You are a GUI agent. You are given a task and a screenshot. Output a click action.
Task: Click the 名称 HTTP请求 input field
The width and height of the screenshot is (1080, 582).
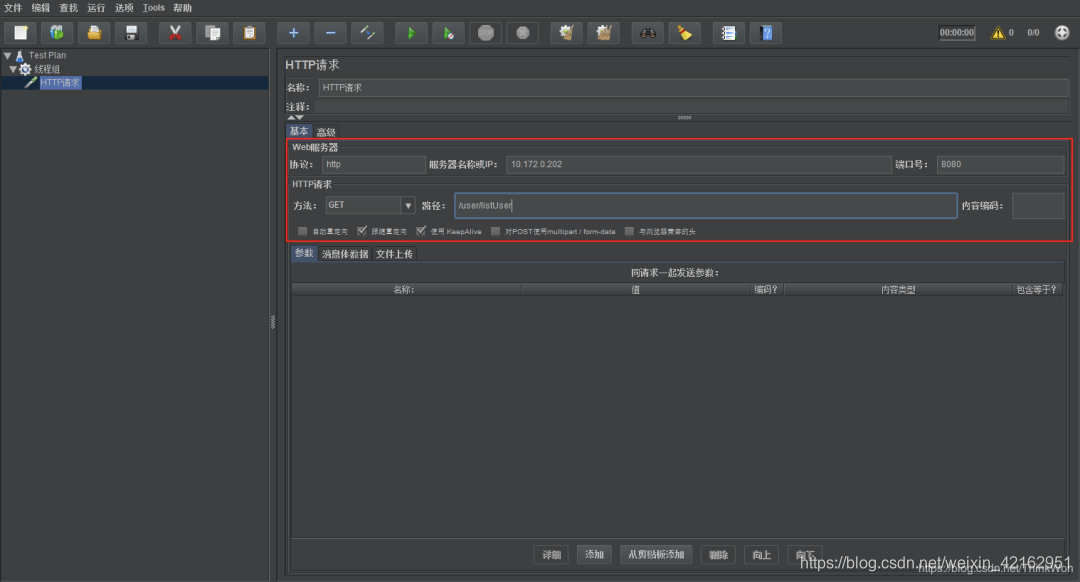(694, 87)
